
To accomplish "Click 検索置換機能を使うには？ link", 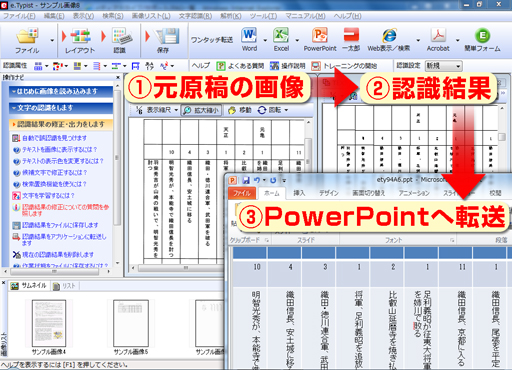I will (55, 184).
